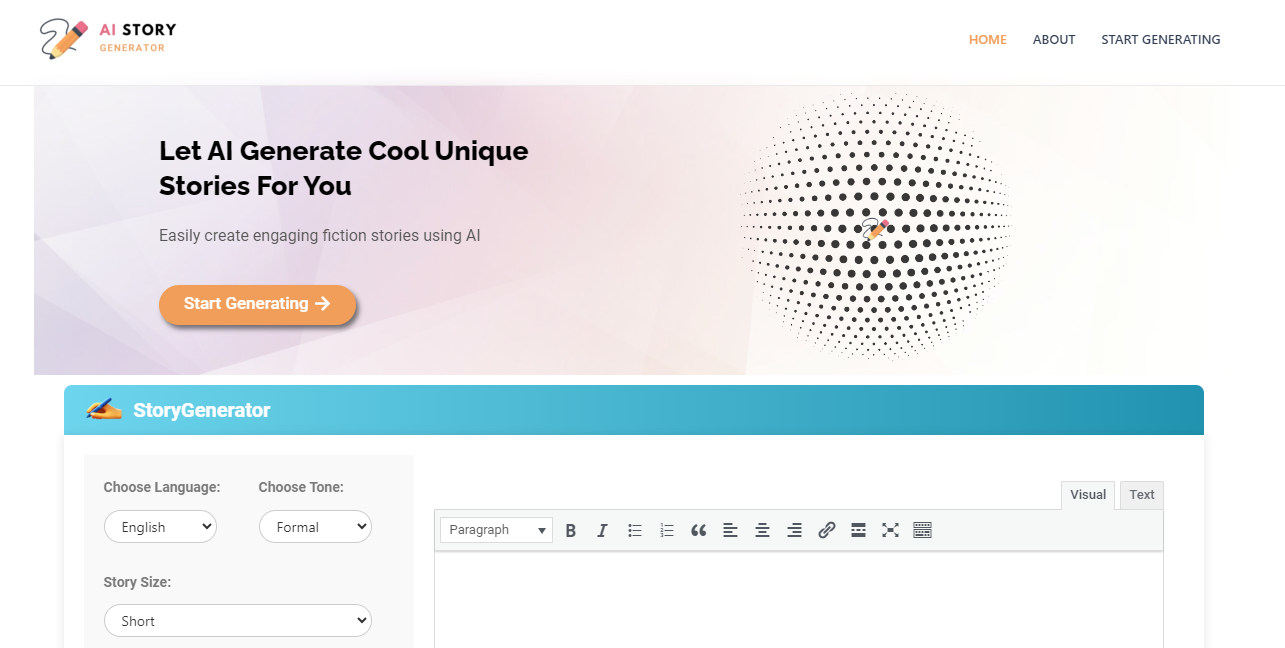Expand the Story Size dropdown

click(237, 621)
